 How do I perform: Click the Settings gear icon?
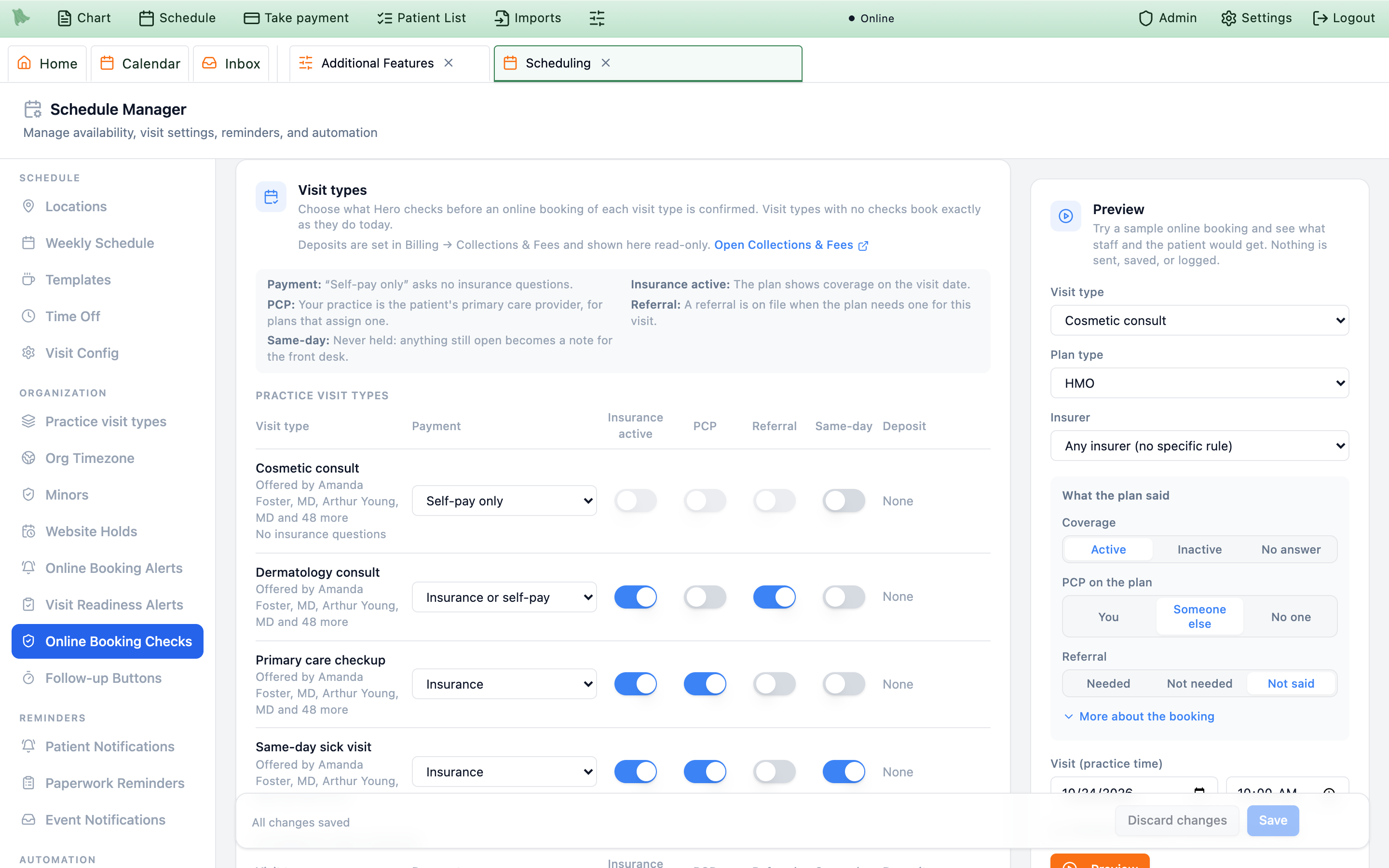click(x=1228, y=18)
